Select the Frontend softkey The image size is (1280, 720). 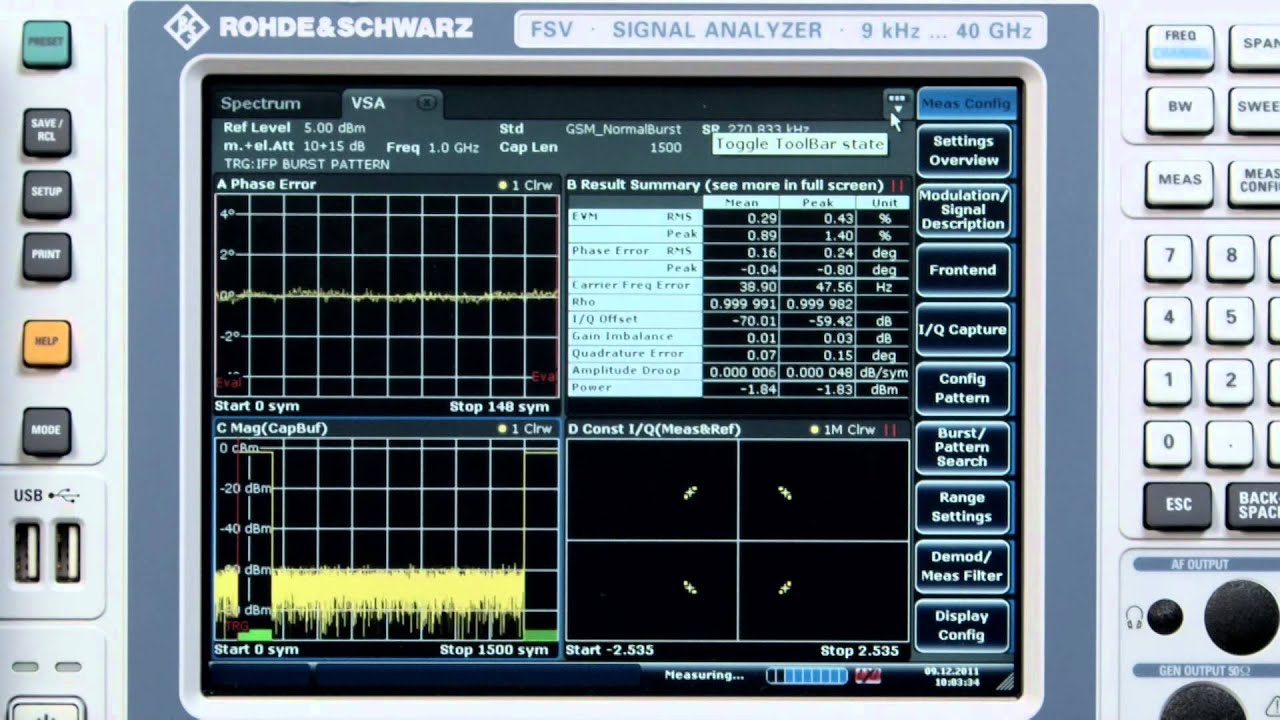click(963, 270)
